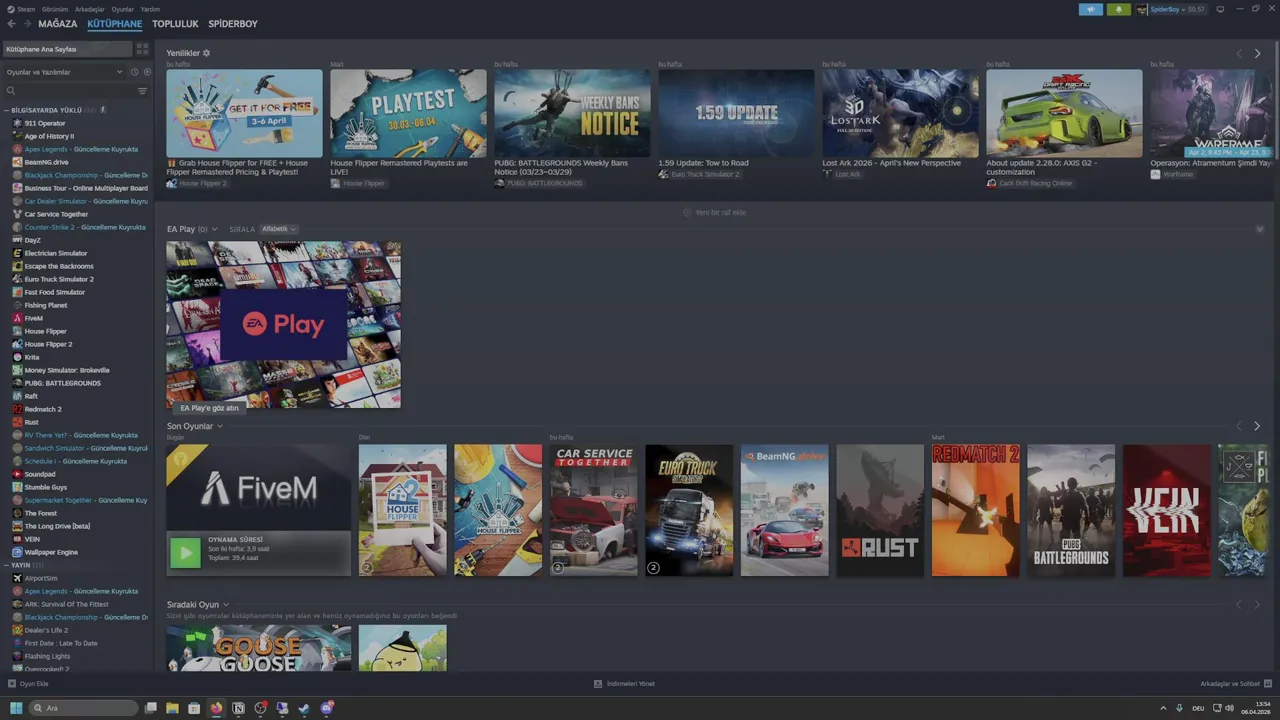Viewport: 1280px width, 720px height.
Task: Switch to the MAĞAZA tab
Action: tap(57, 23)
